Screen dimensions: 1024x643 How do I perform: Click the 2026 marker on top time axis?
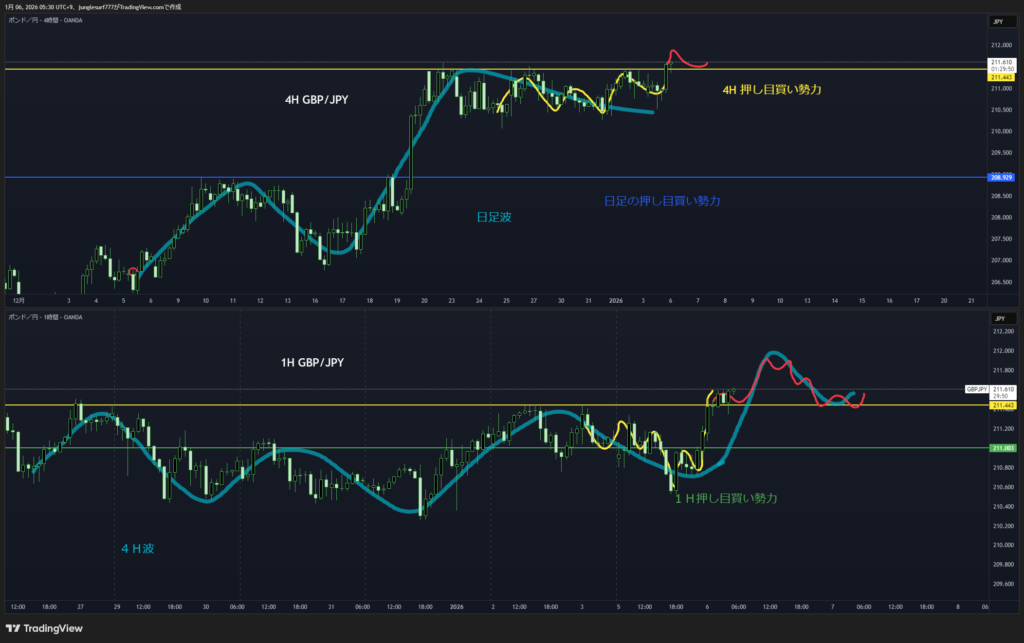(x=616, y=300)
